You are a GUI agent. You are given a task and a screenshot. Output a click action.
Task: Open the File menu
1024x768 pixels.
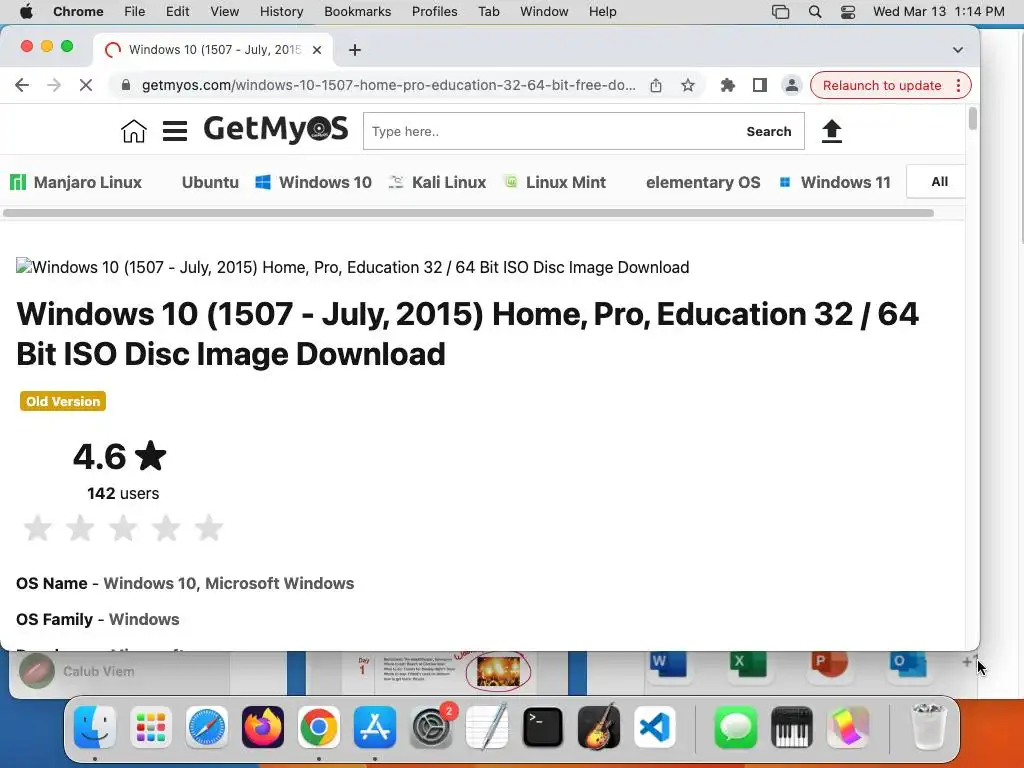click(135, 11)
